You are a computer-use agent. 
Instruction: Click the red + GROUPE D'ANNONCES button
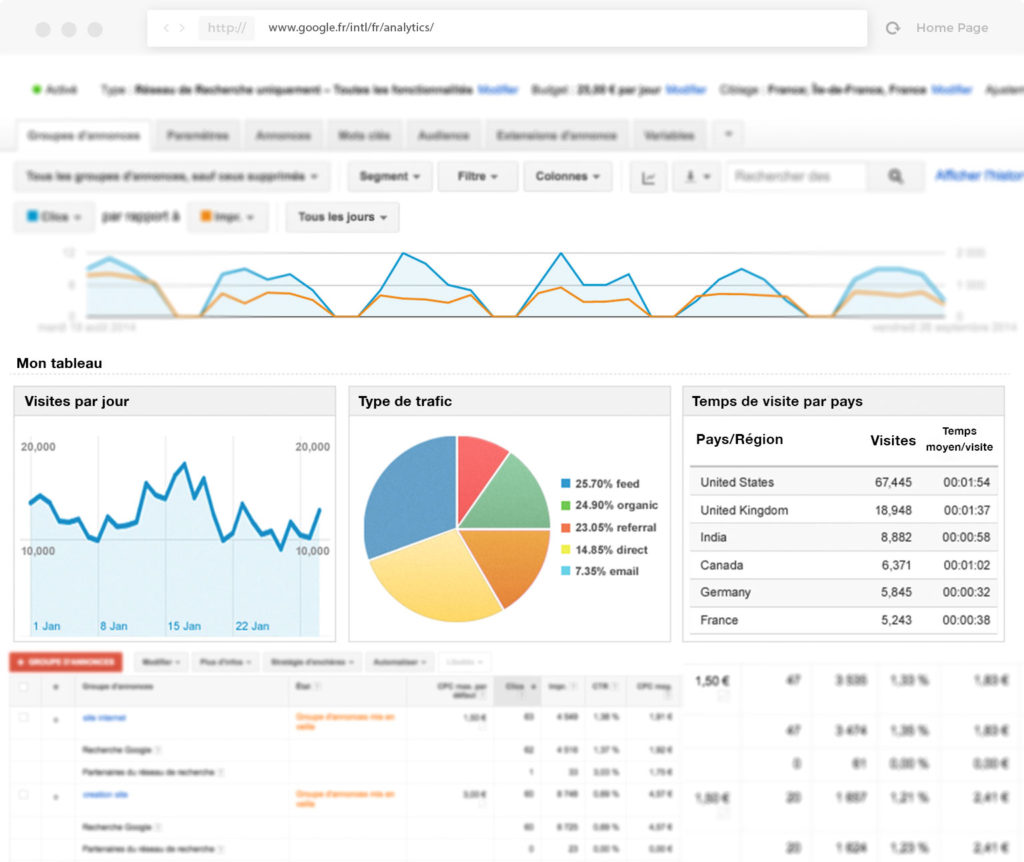66,662
